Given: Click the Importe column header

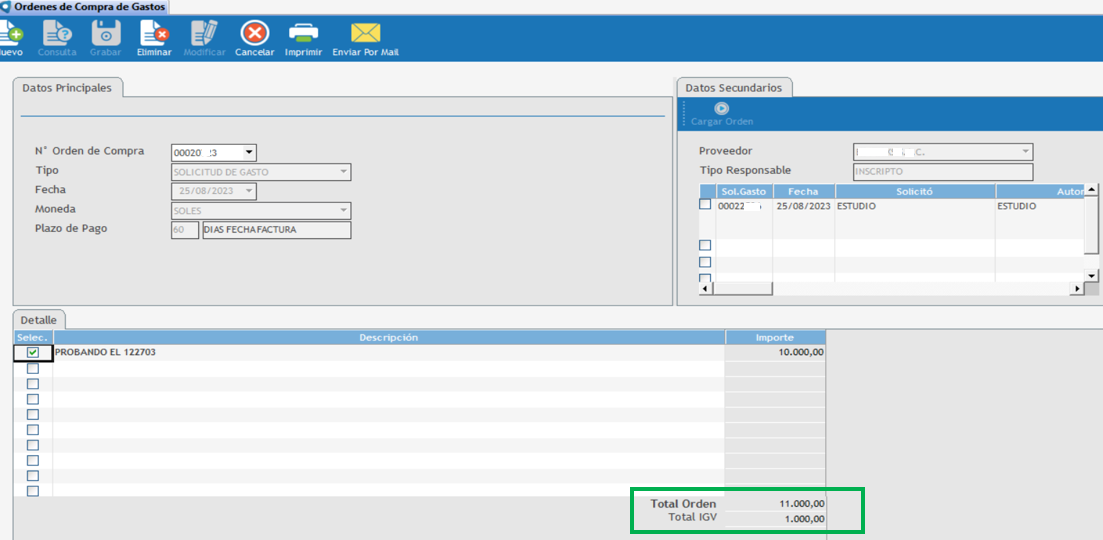Looking at the screenshot, I should pyautogui.click(x=775, y=338).
